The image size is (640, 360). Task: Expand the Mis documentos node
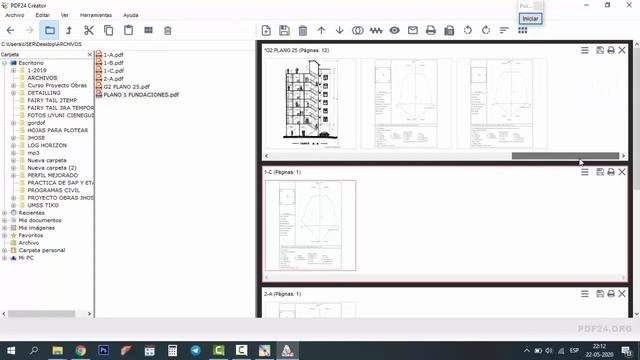pos(4,220)
